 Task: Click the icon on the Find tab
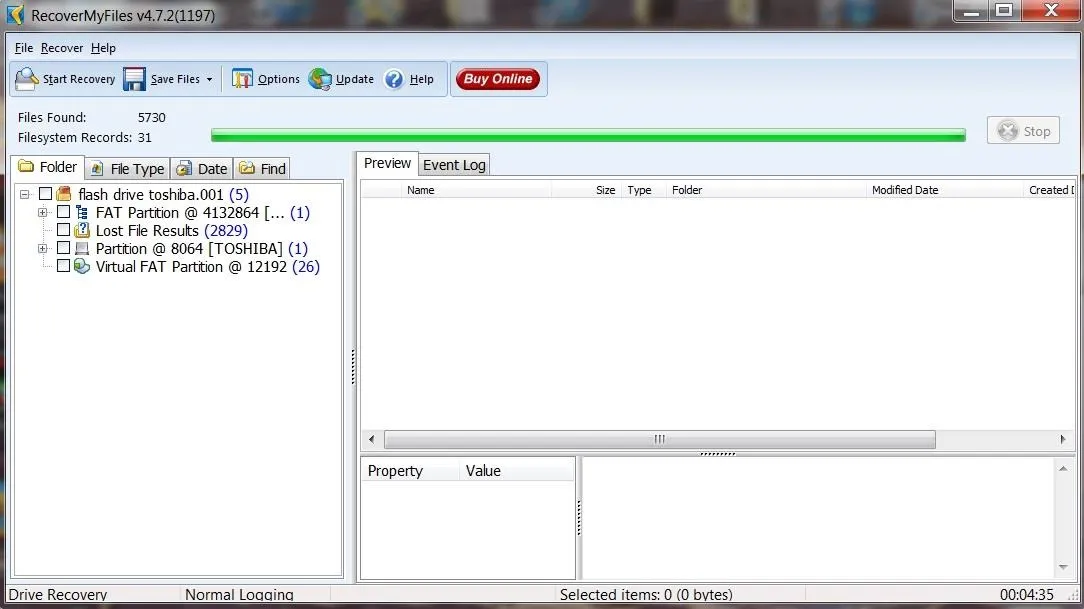(247, 168)
